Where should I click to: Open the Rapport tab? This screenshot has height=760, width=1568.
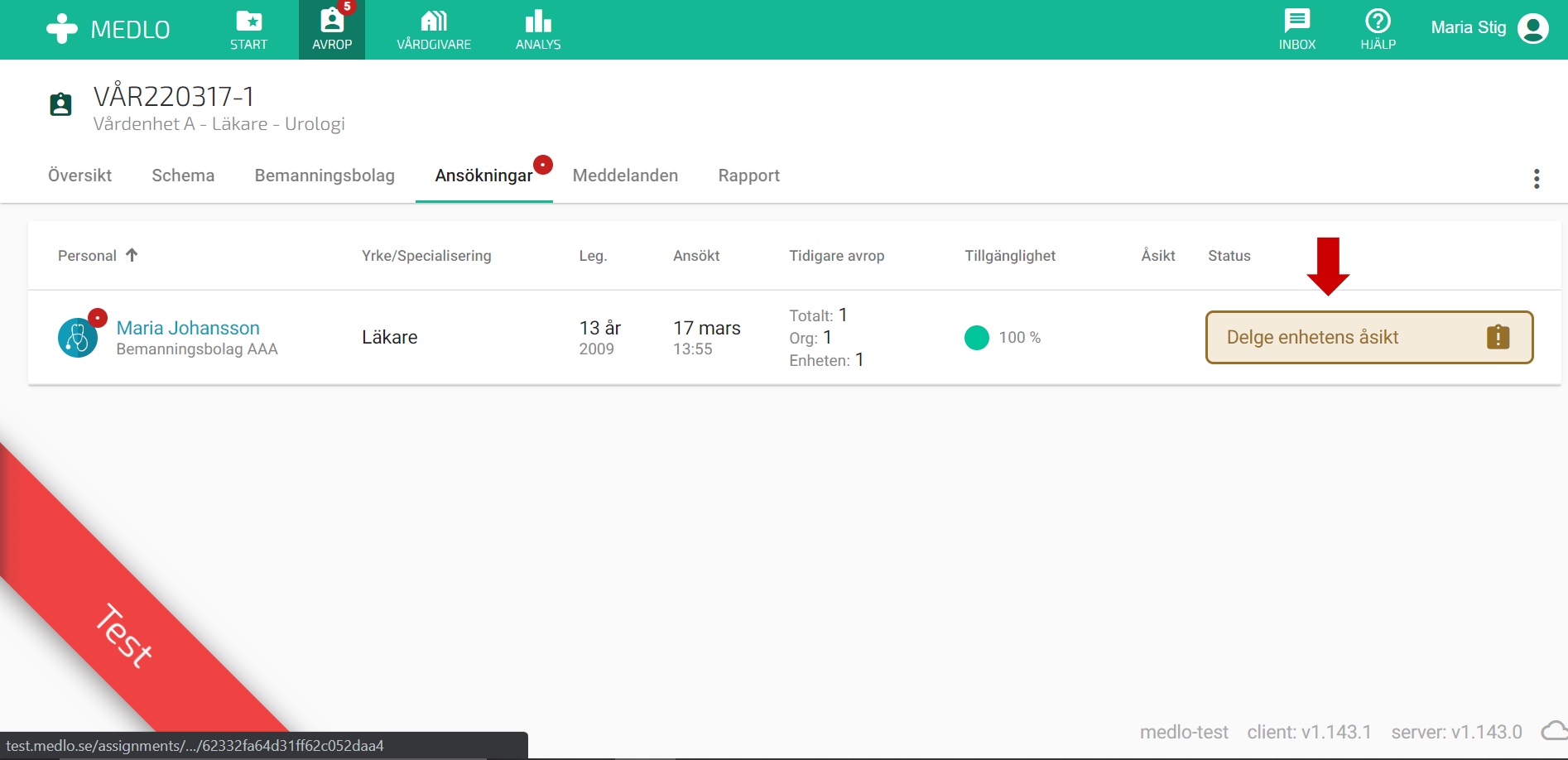(x=749, y=176)
